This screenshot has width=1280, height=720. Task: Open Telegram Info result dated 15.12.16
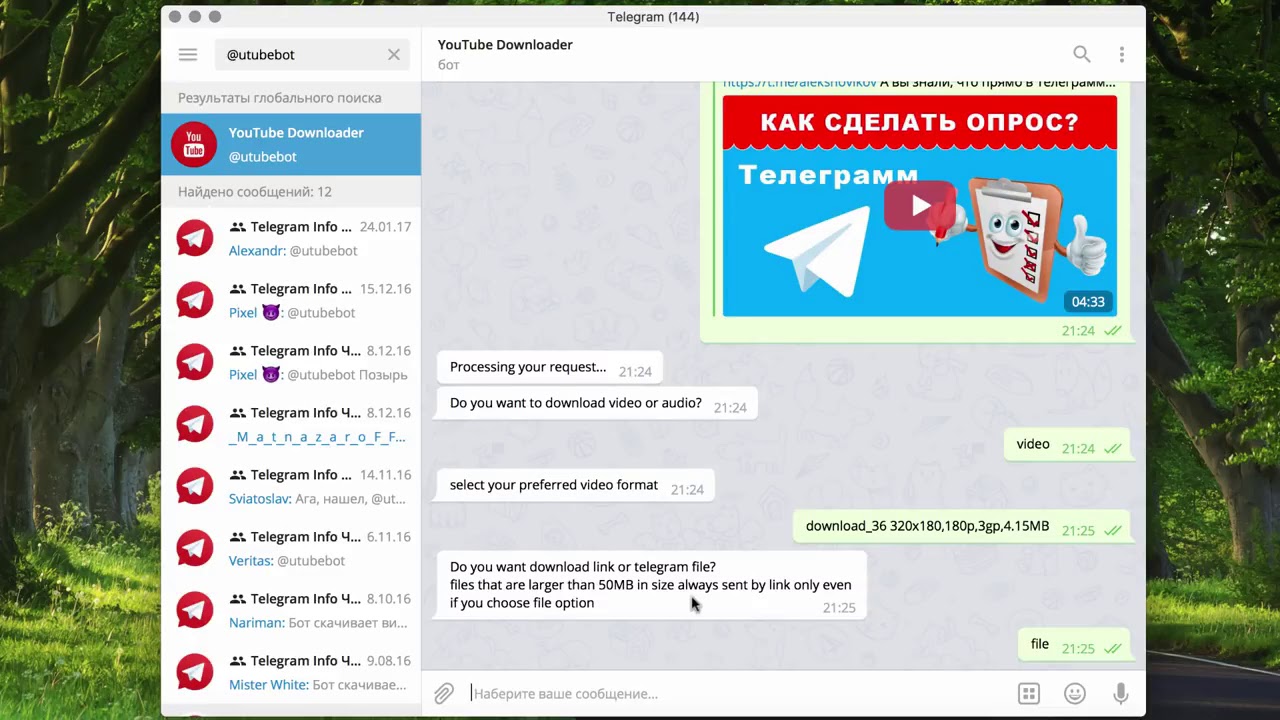291,300
